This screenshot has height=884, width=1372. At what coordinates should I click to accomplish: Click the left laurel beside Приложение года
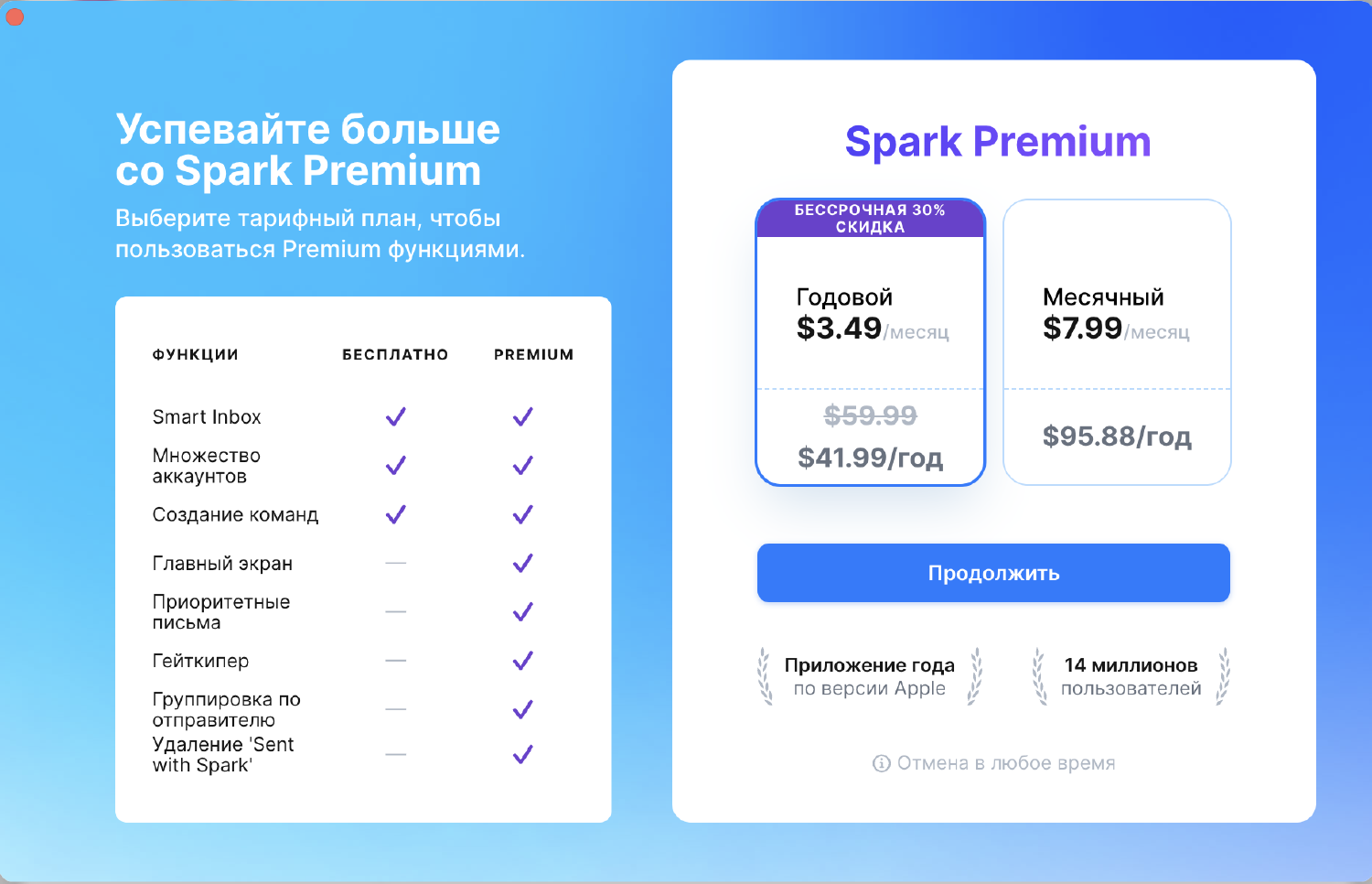(765, 676)
